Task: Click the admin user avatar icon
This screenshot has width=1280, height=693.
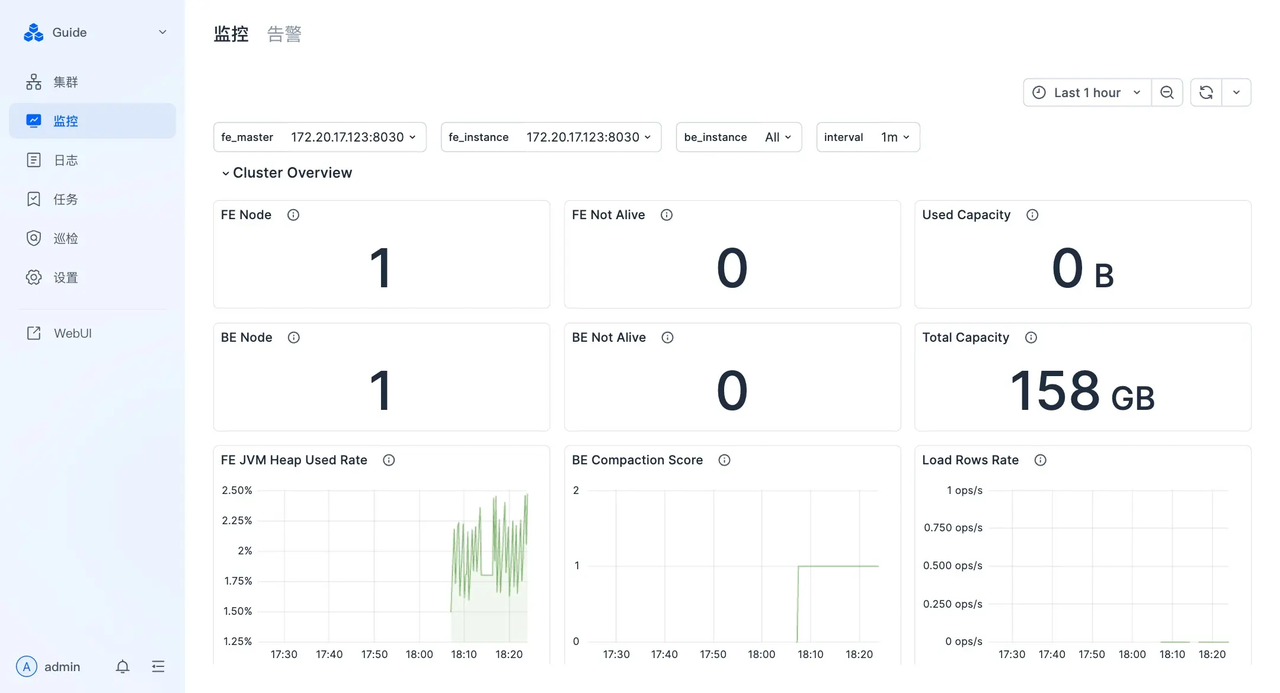Action: point(27,667)
